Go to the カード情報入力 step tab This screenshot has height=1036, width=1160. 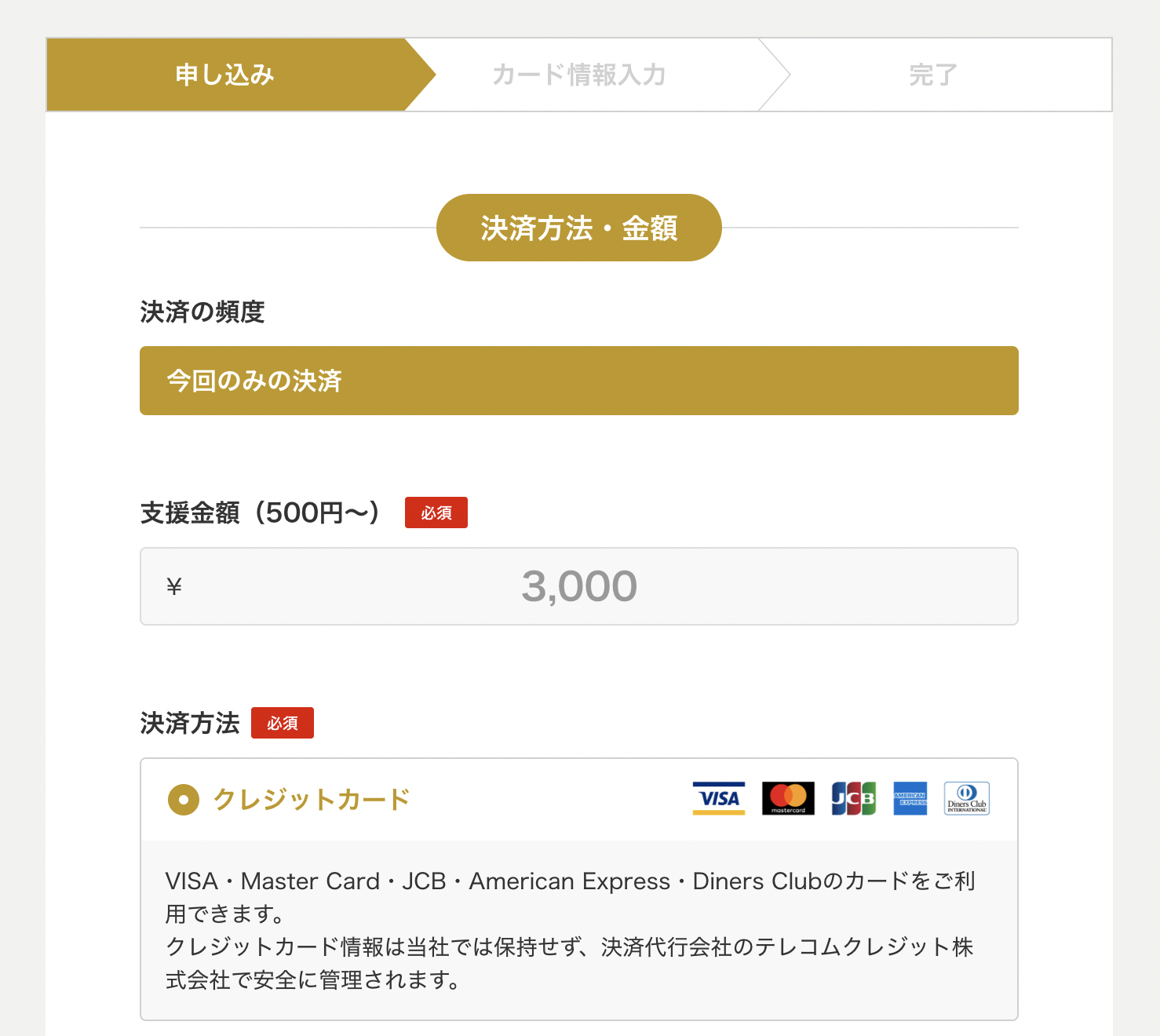(x=579, y=75)
